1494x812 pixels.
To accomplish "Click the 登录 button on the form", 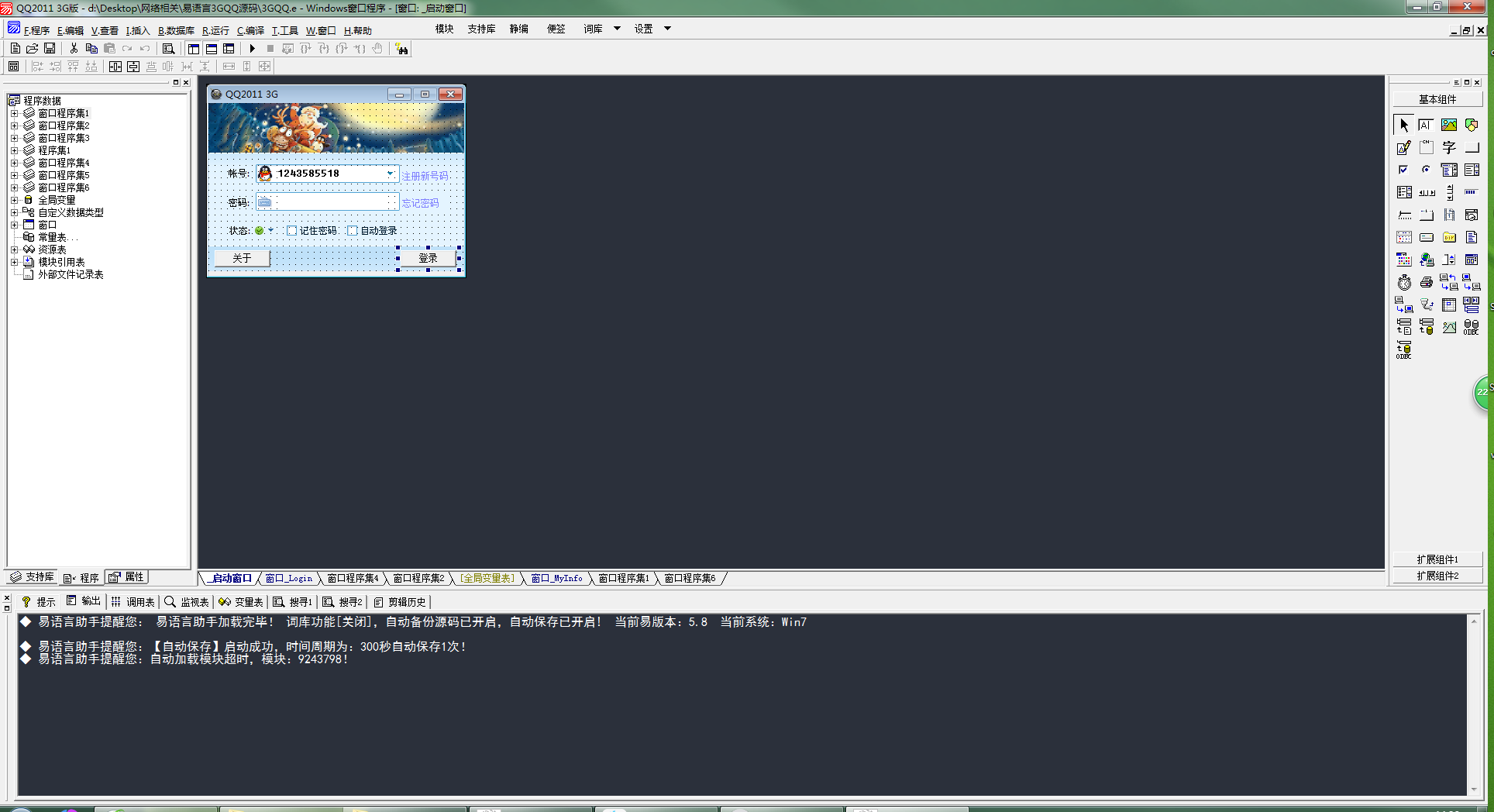I will (x=428, y=258).
